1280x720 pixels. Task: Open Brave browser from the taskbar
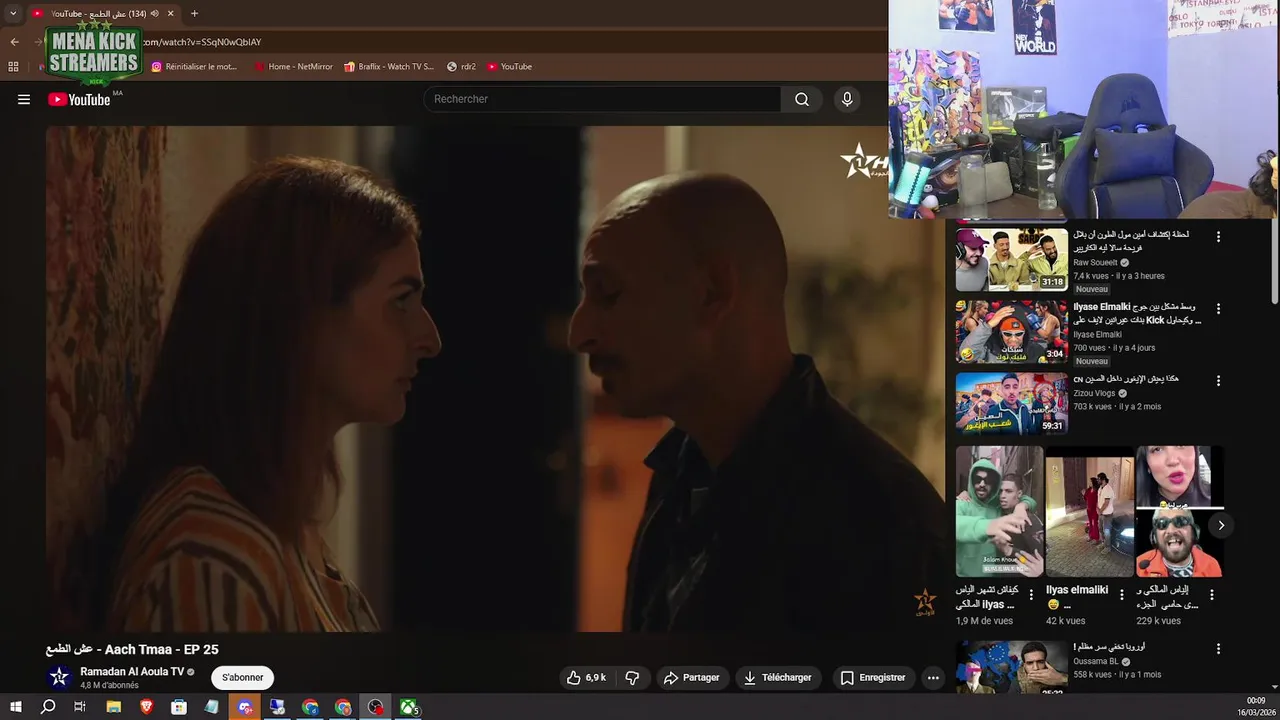pyautogui.click(x=147, y=707)
